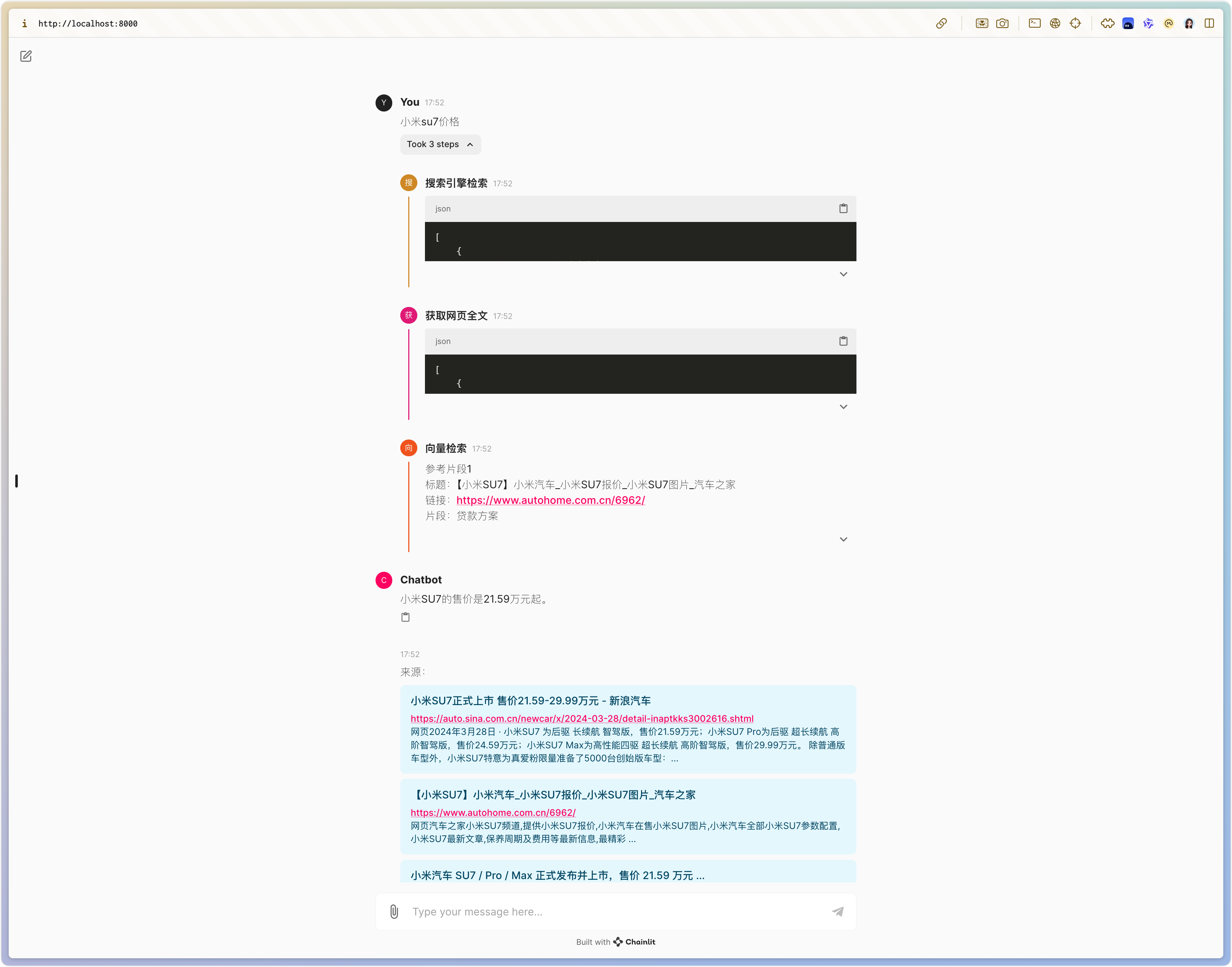Screen dimensions: 1232x967
Task: Click the Chainlit logo link
Action: (x=634, y=942)
